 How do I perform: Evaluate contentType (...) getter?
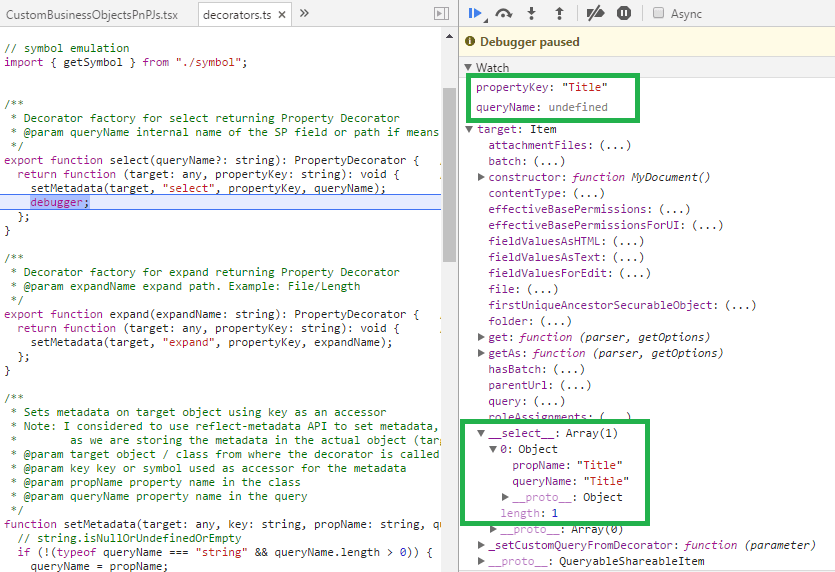(588, 193)
